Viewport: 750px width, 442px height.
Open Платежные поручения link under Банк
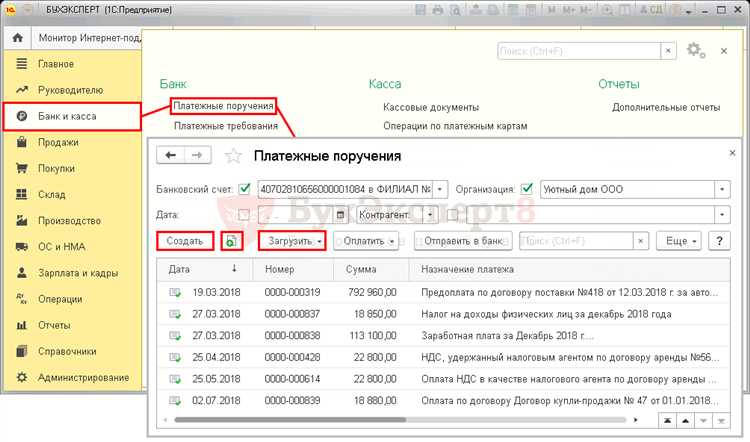pos(223,106)
